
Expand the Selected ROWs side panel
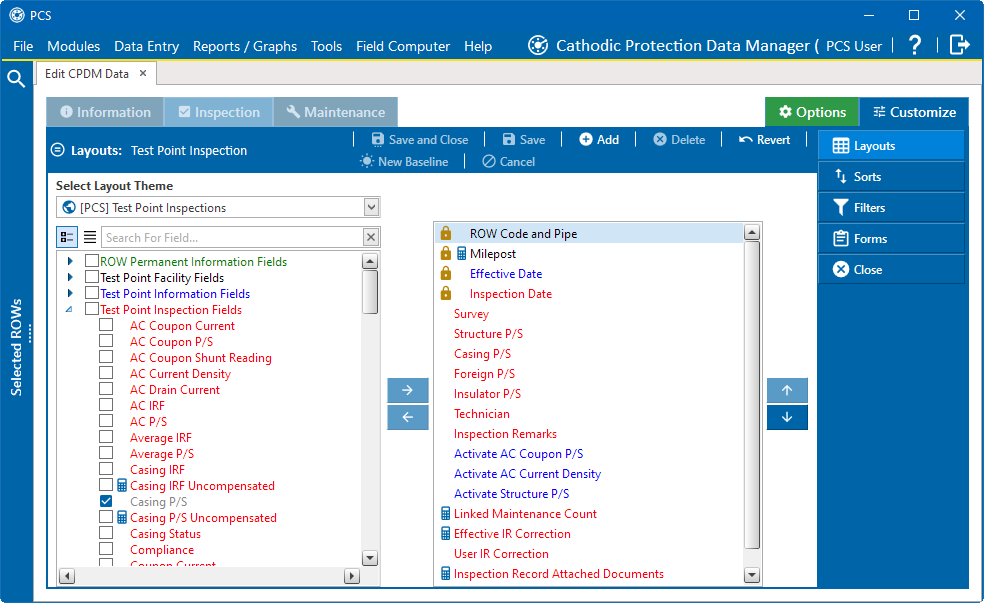(x=16, y=347)
